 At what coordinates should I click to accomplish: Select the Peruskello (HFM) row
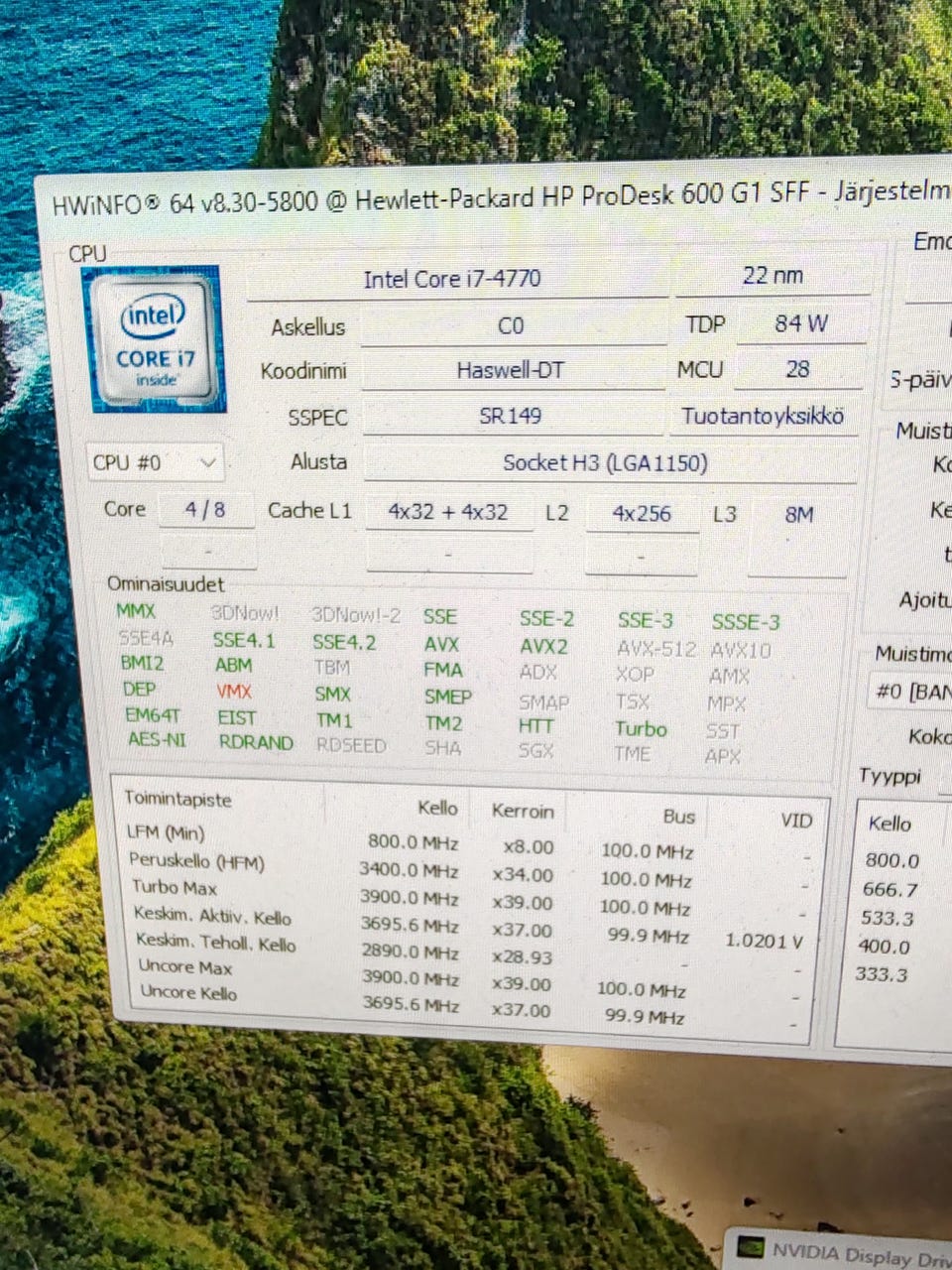pos(471,871)
